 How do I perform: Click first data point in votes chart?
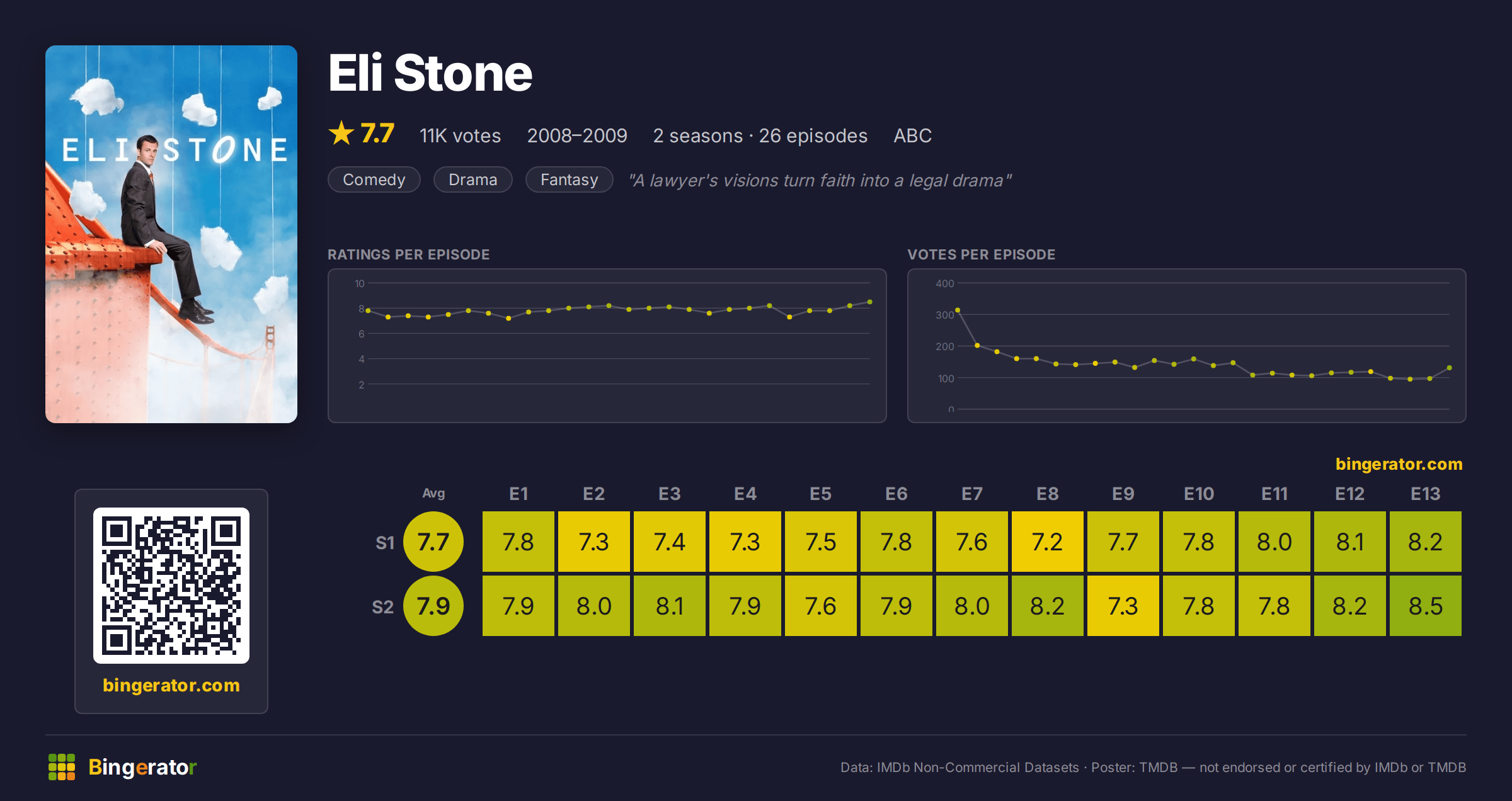click(x=958, y=310)
